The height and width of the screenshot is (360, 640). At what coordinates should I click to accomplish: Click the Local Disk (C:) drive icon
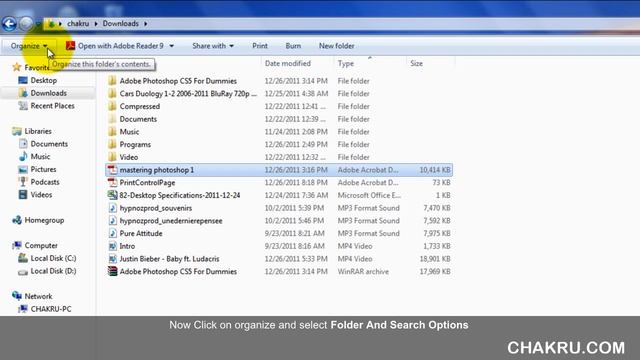(23, 258)
